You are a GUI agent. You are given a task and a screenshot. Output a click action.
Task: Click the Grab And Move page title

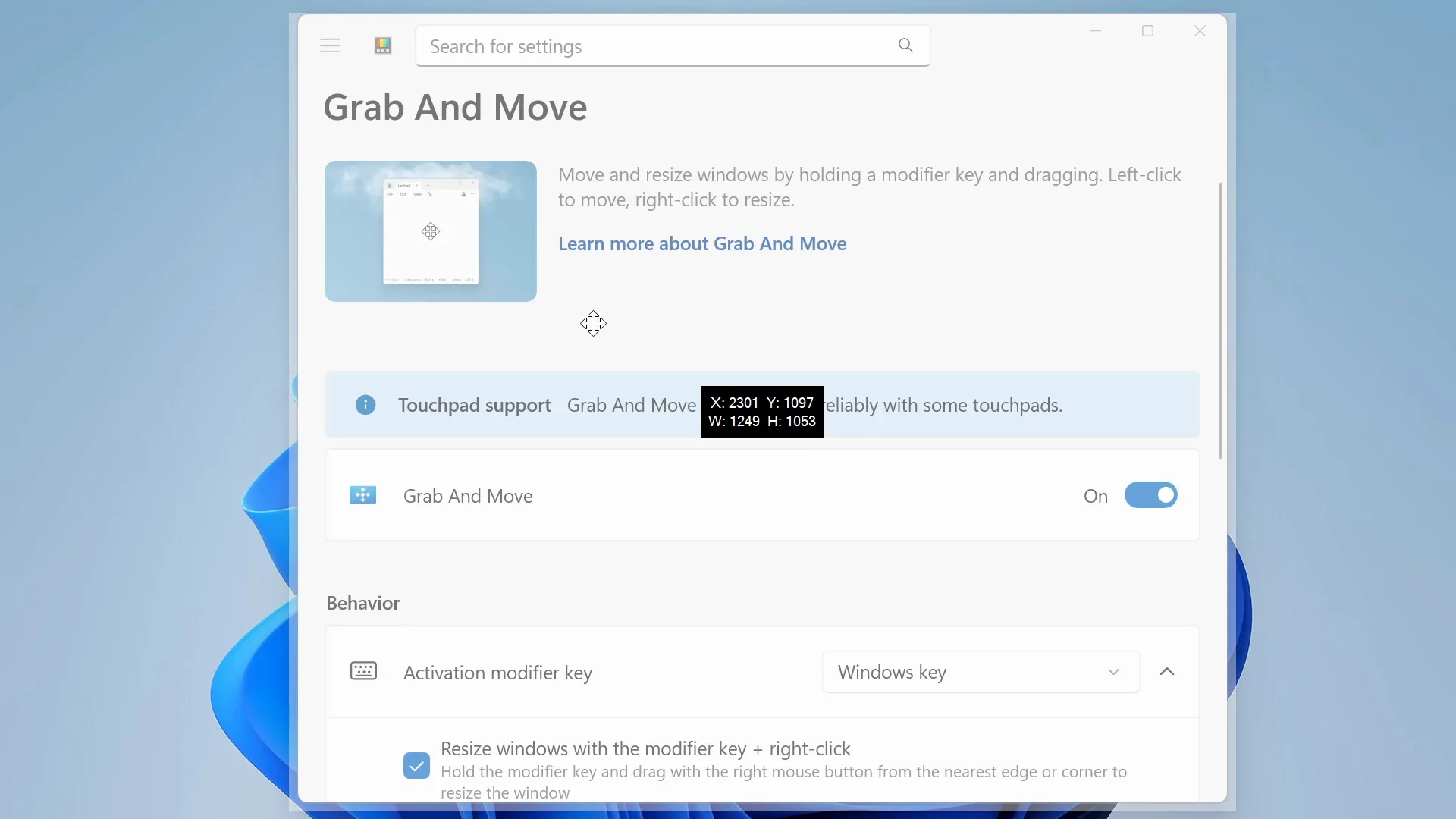455,107
